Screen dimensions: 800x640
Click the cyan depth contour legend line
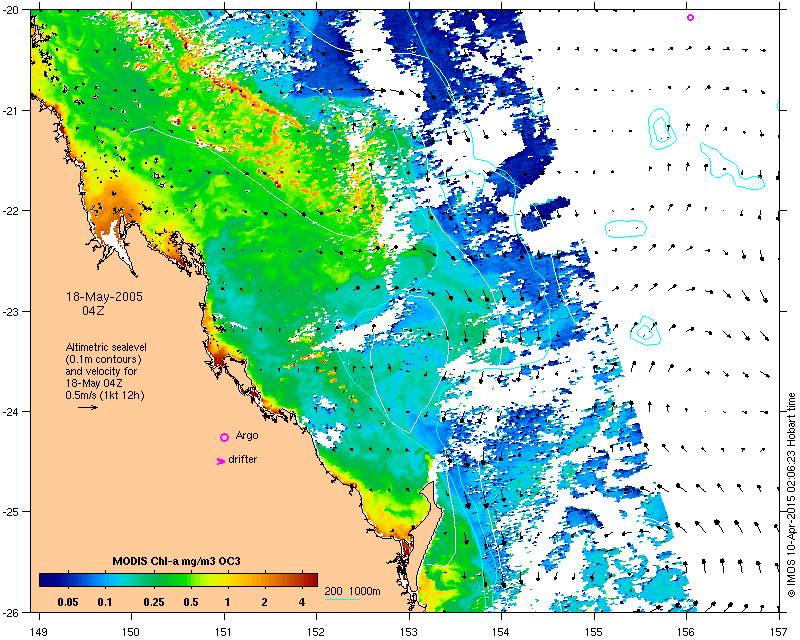coord(342,599)
